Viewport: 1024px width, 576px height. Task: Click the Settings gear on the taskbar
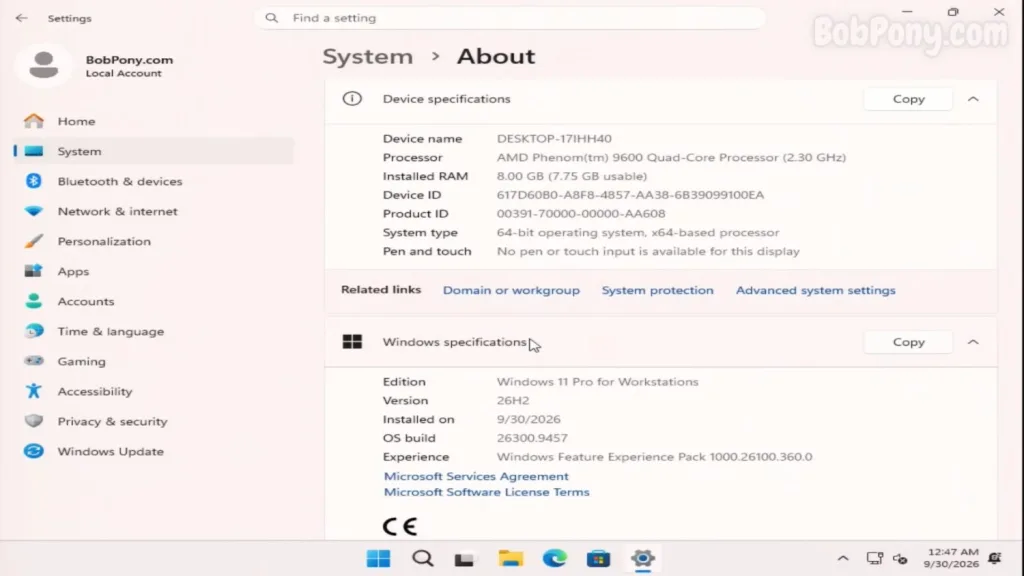643,559
